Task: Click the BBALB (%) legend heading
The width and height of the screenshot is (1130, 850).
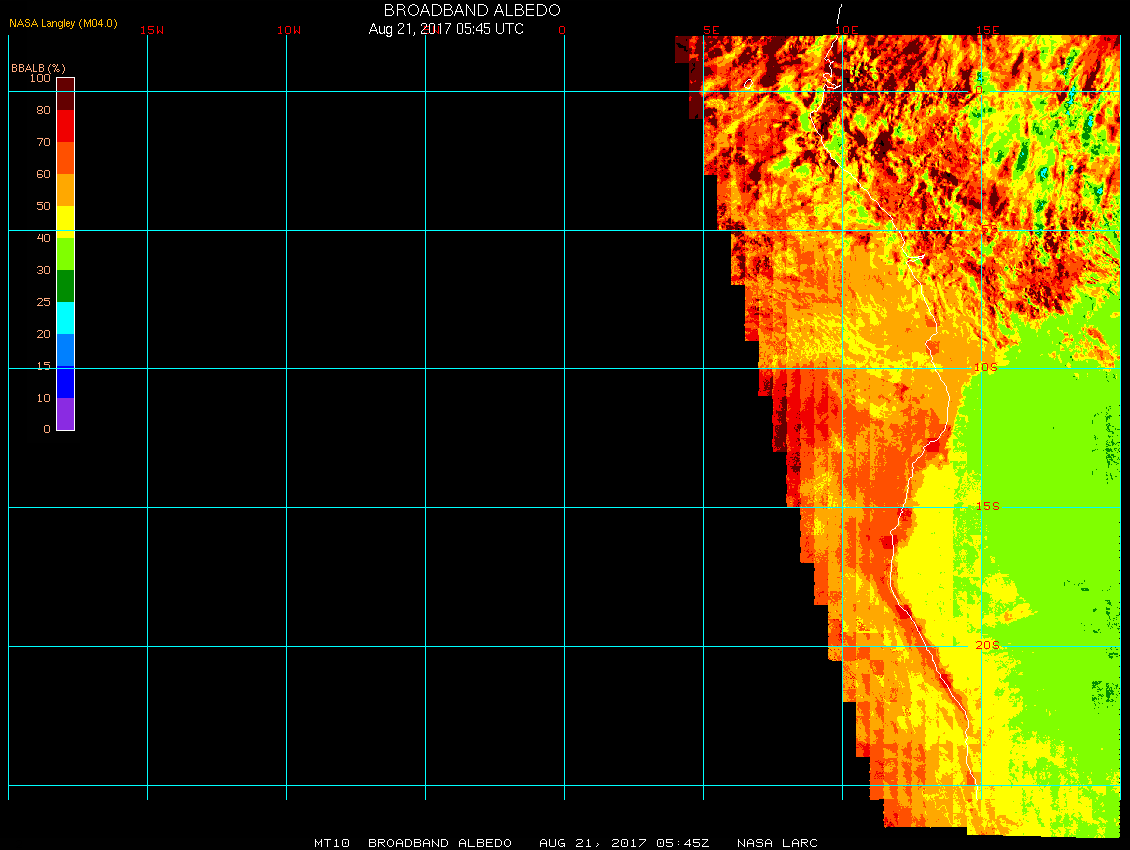Action: [x=38, y=68]
